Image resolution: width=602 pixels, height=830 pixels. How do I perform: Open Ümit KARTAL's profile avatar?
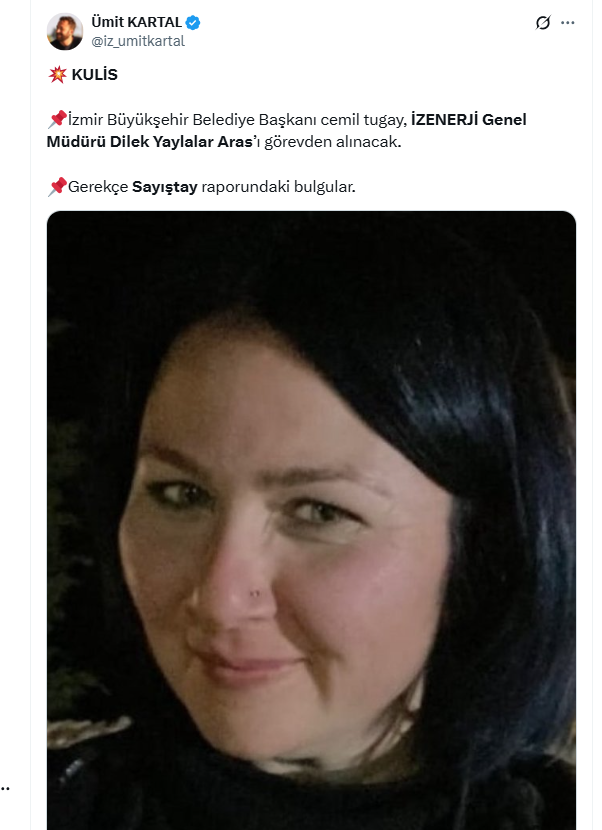(x=65, y=32)
